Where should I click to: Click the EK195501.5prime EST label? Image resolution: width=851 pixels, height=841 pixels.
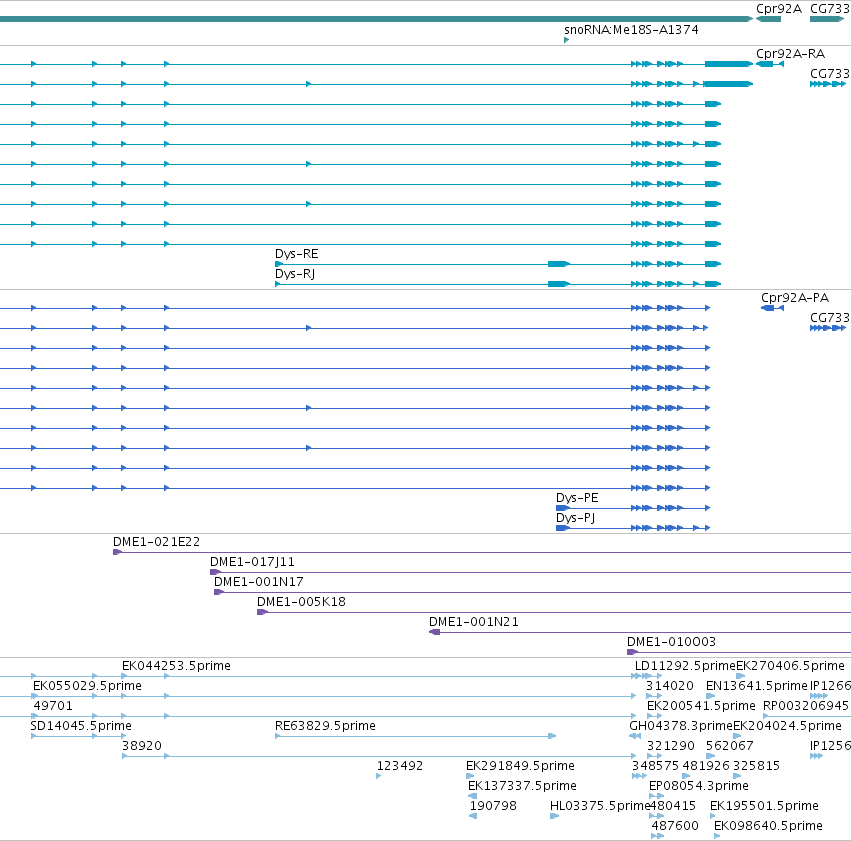click(x=764, y=806)
